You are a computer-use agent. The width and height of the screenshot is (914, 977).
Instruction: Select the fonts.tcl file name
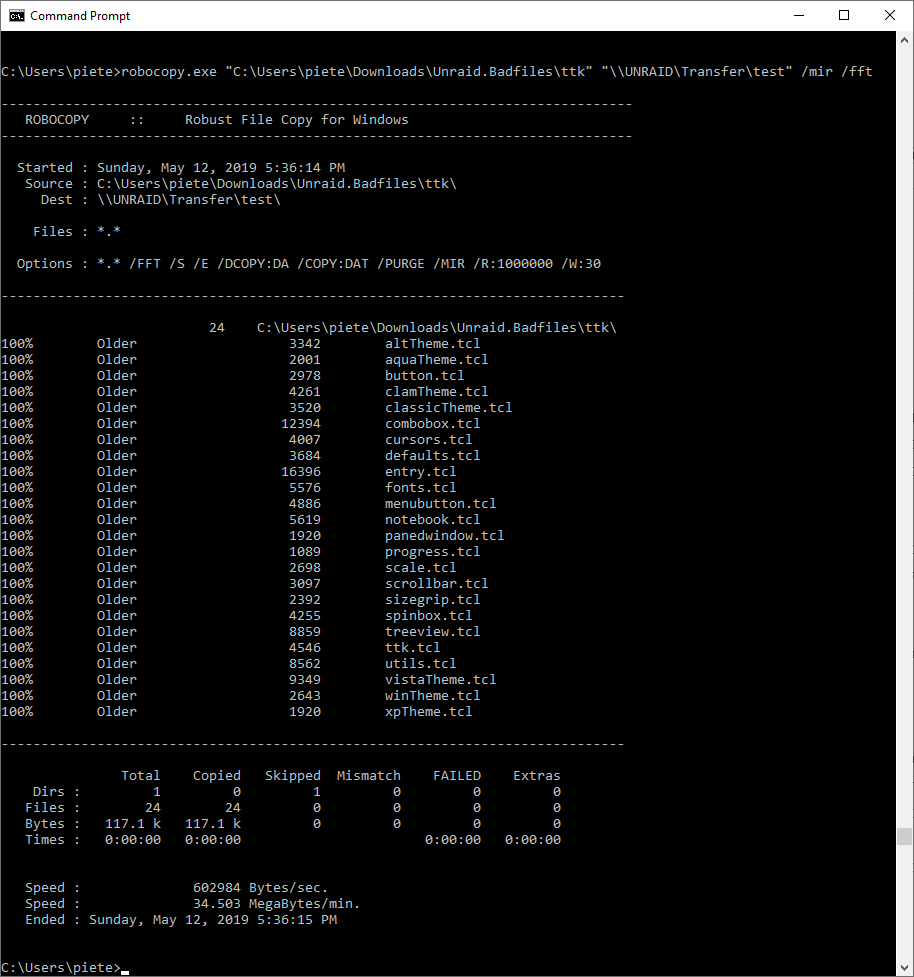point(421,487)
